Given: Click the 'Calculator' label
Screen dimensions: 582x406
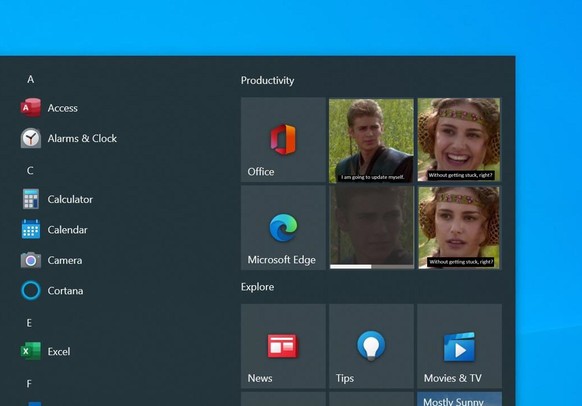Looking at the screenshot, I should [x=70, y=199].
